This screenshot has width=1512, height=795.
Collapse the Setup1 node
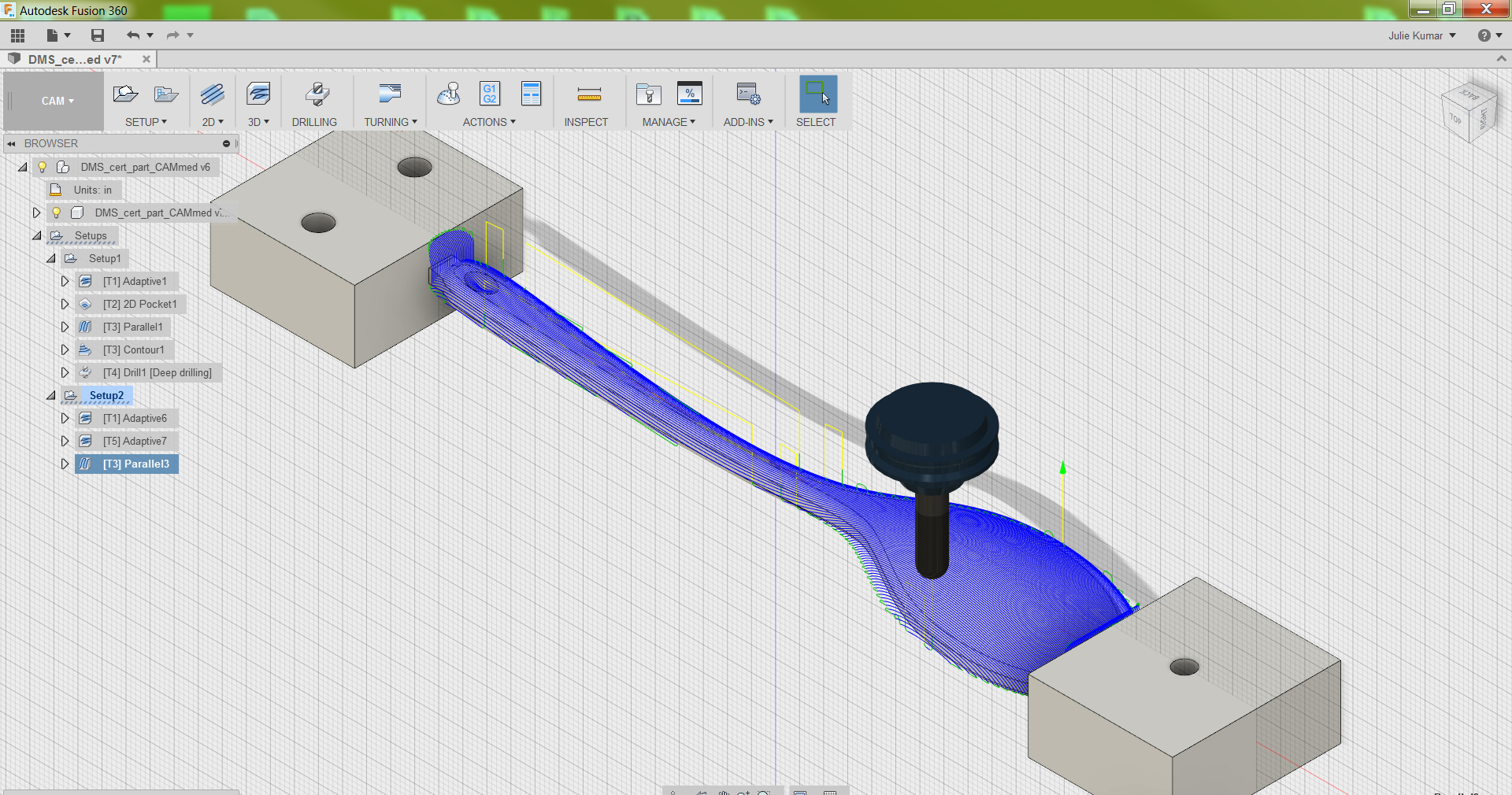point(50,258)
